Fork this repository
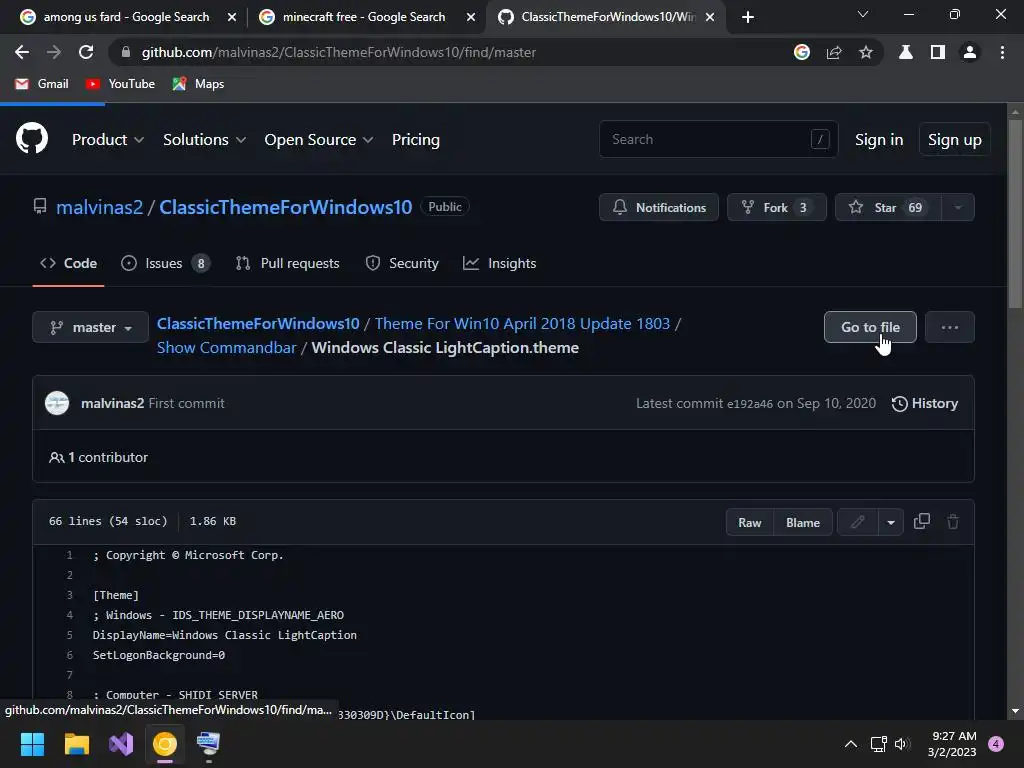The height and width of the screenshot is (768, 1024). [x=776, y=207]
